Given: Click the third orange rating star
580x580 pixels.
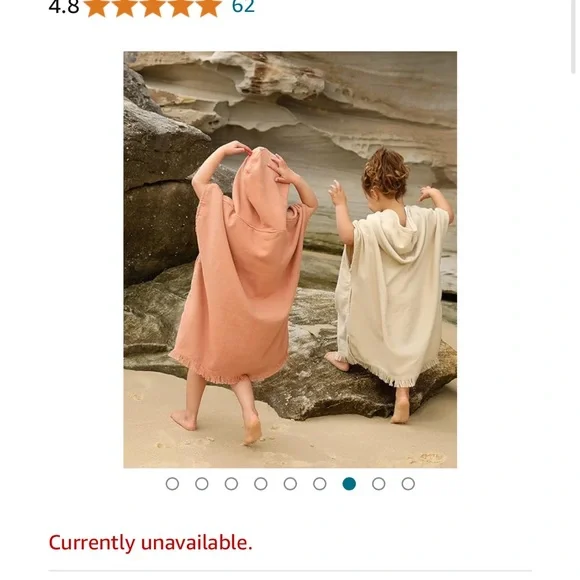Looking at the screenshot, I should coord(153,7).
